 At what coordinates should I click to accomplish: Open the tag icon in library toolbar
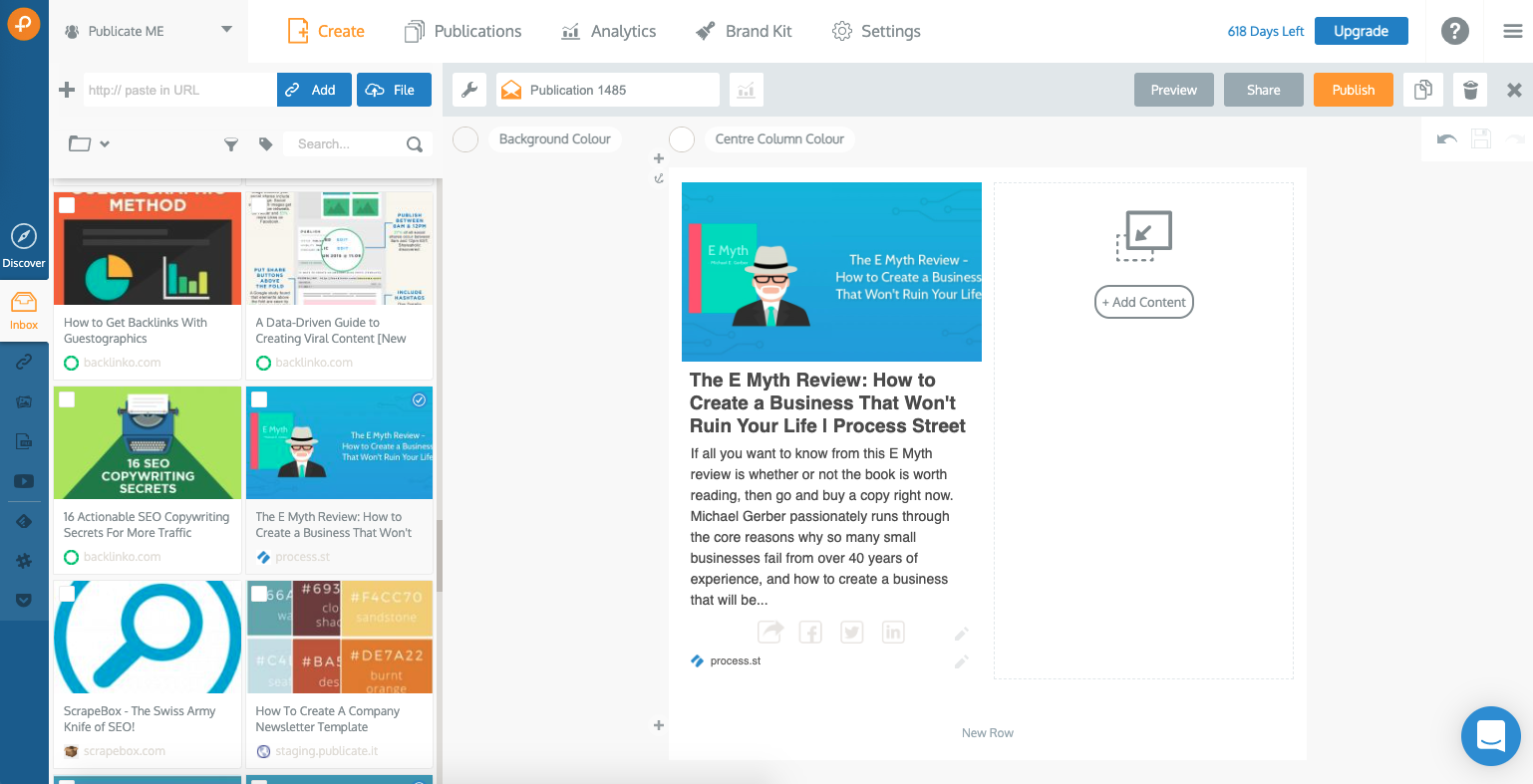point(265,144)
